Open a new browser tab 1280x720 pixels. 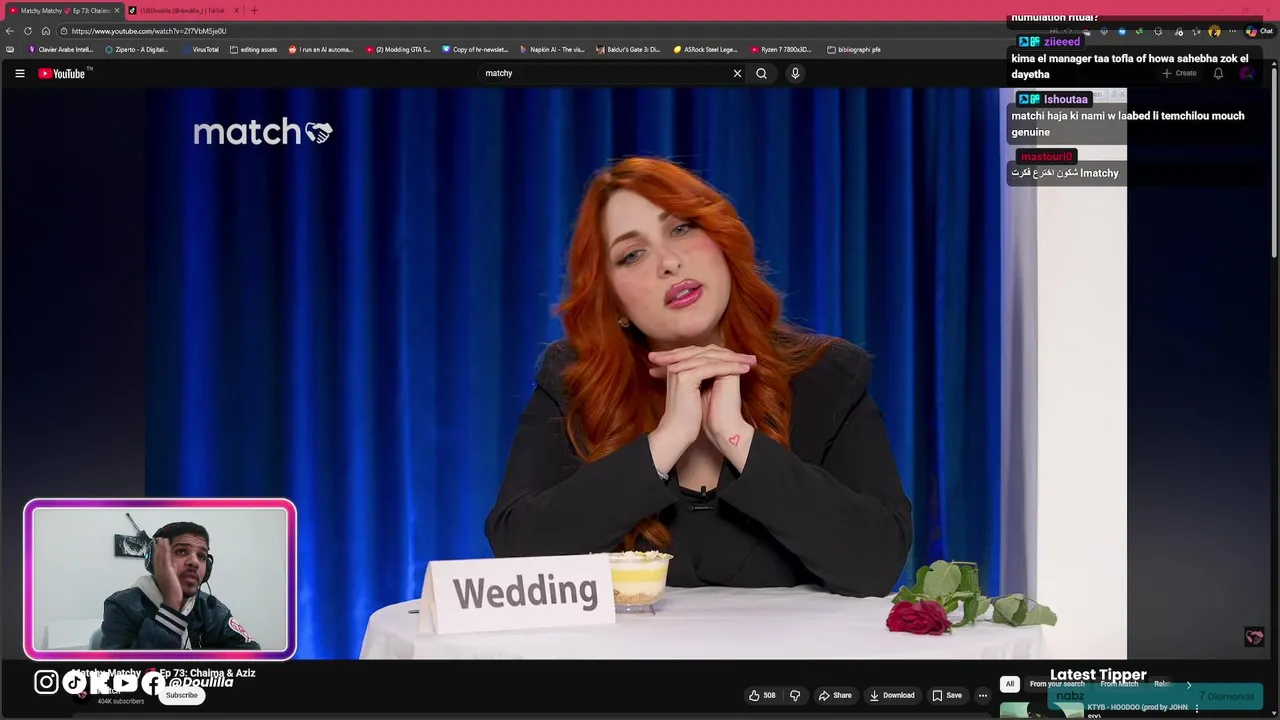pyautogui.click(x=254, y=11)
